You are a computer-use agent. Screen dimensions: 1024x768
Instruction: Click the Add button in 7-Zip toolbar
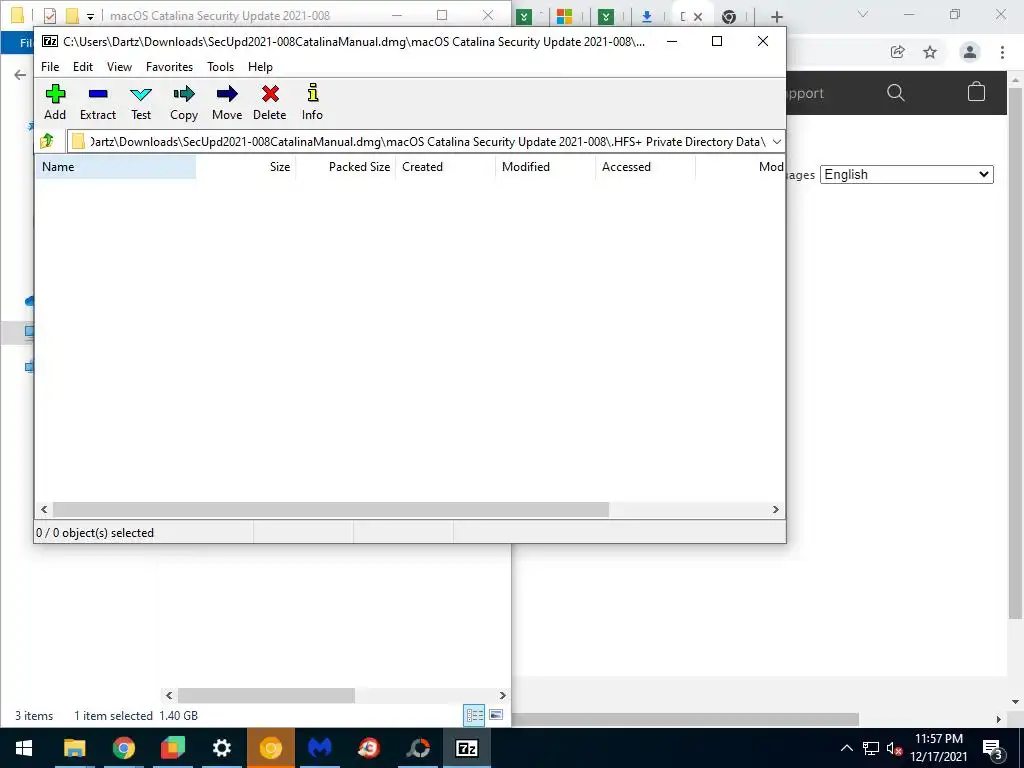(55, 102)
